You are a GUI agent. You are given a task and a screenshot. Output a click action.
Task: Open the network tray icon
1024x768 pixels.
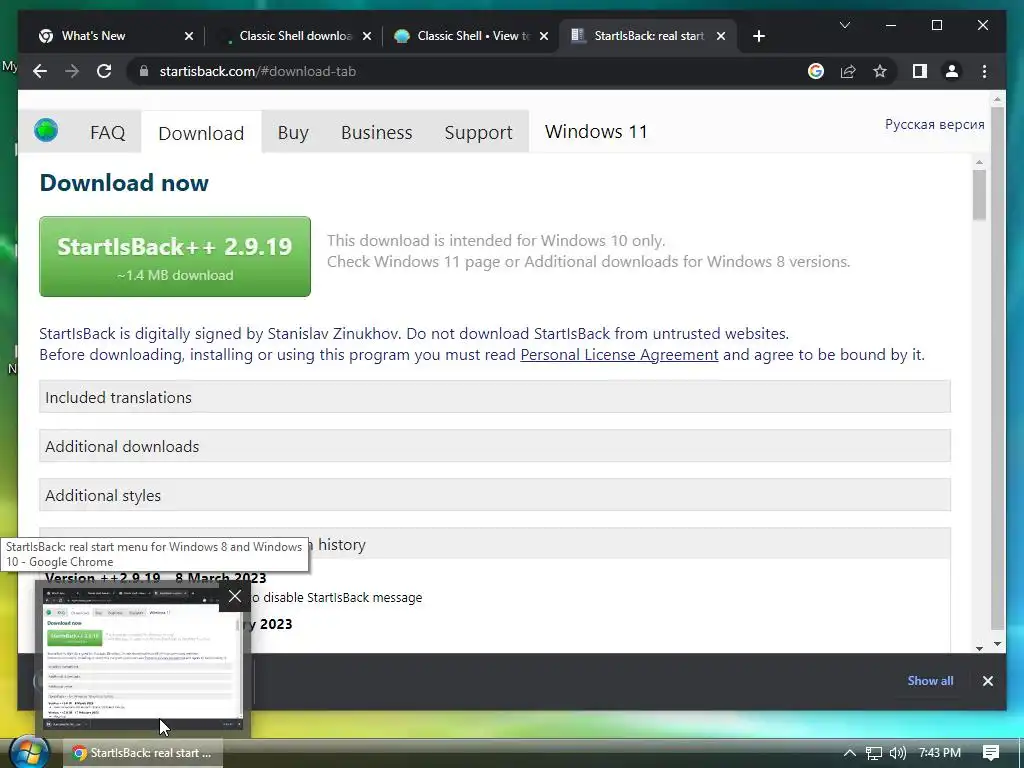coord(874,753)
